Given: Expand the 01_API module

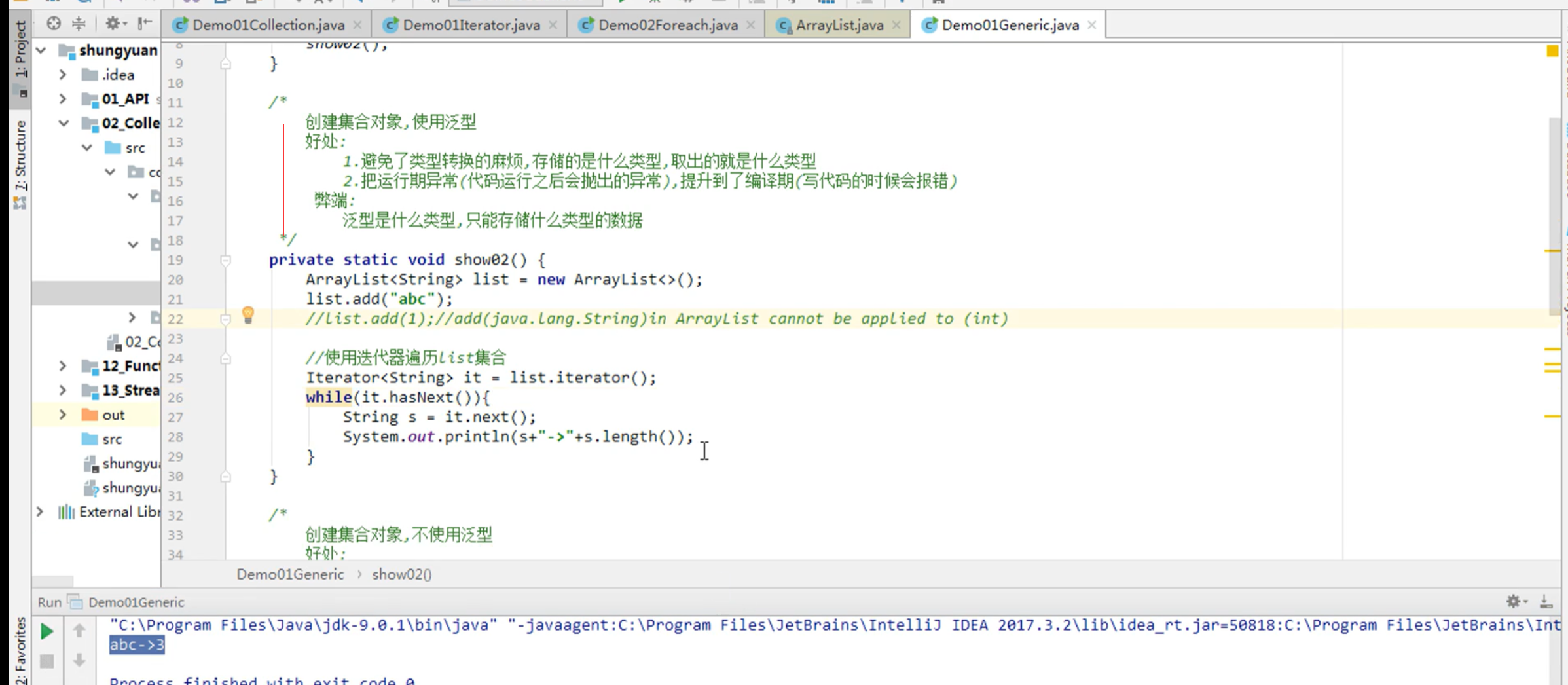Looking at the screenshot, I should [63, 99].
